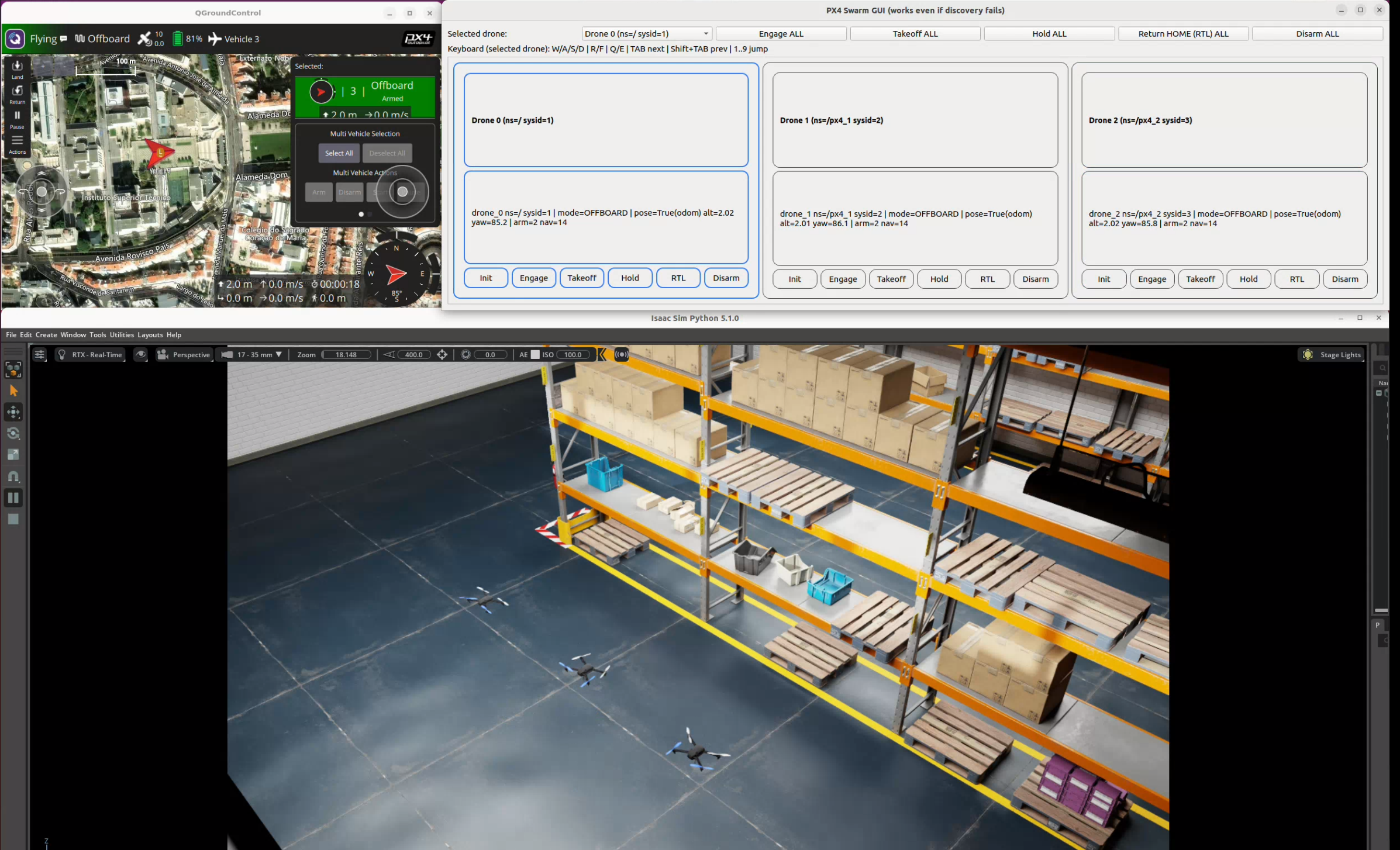Click Select All in Multi Vehicle Selection

(x=339, y=153)
